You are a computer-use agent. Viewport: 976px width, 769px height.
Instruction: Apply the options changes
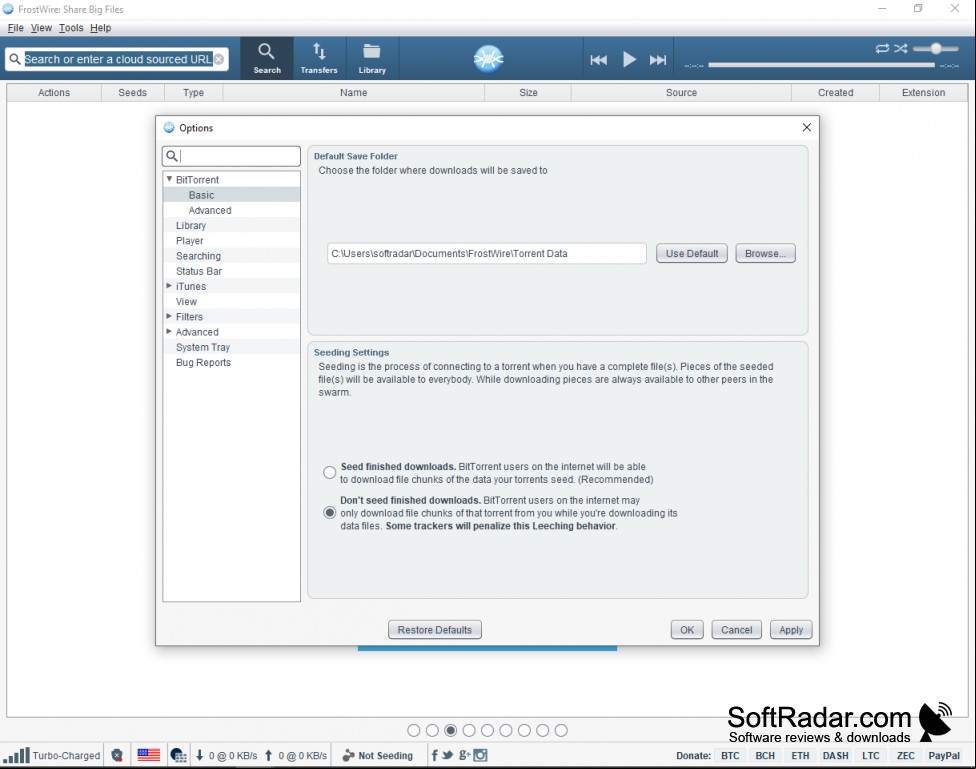point(791,630)
